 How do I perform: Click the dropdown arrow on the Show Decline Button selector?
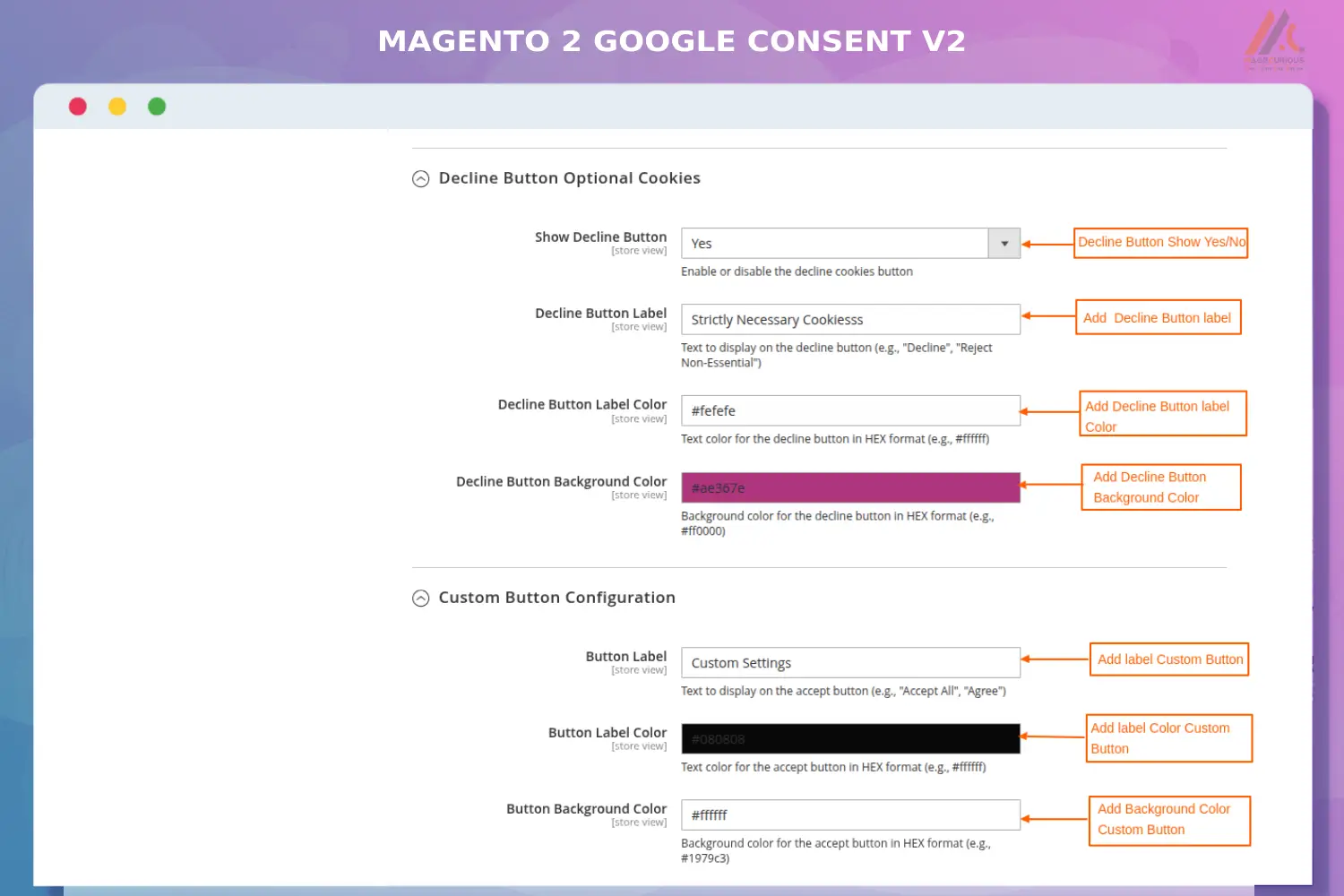1004,243
